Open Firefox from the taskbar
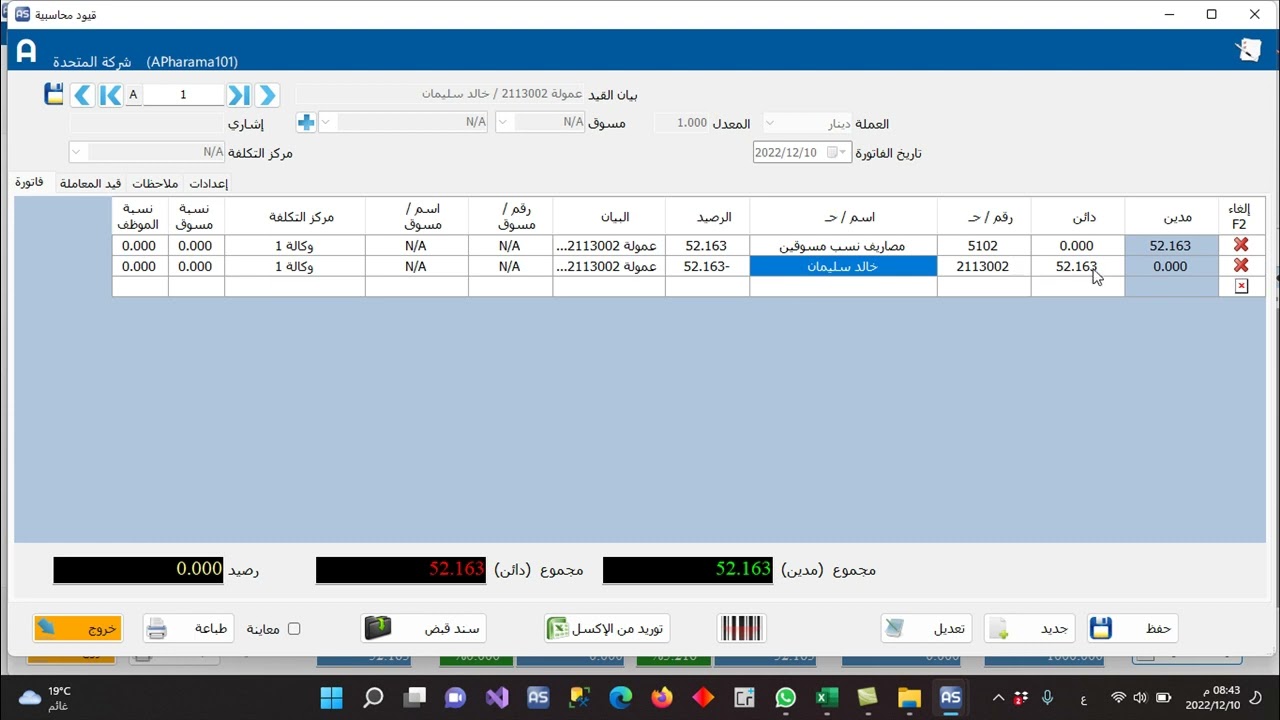The width and height of the screenshot is (1280, 720). (661, 697)
